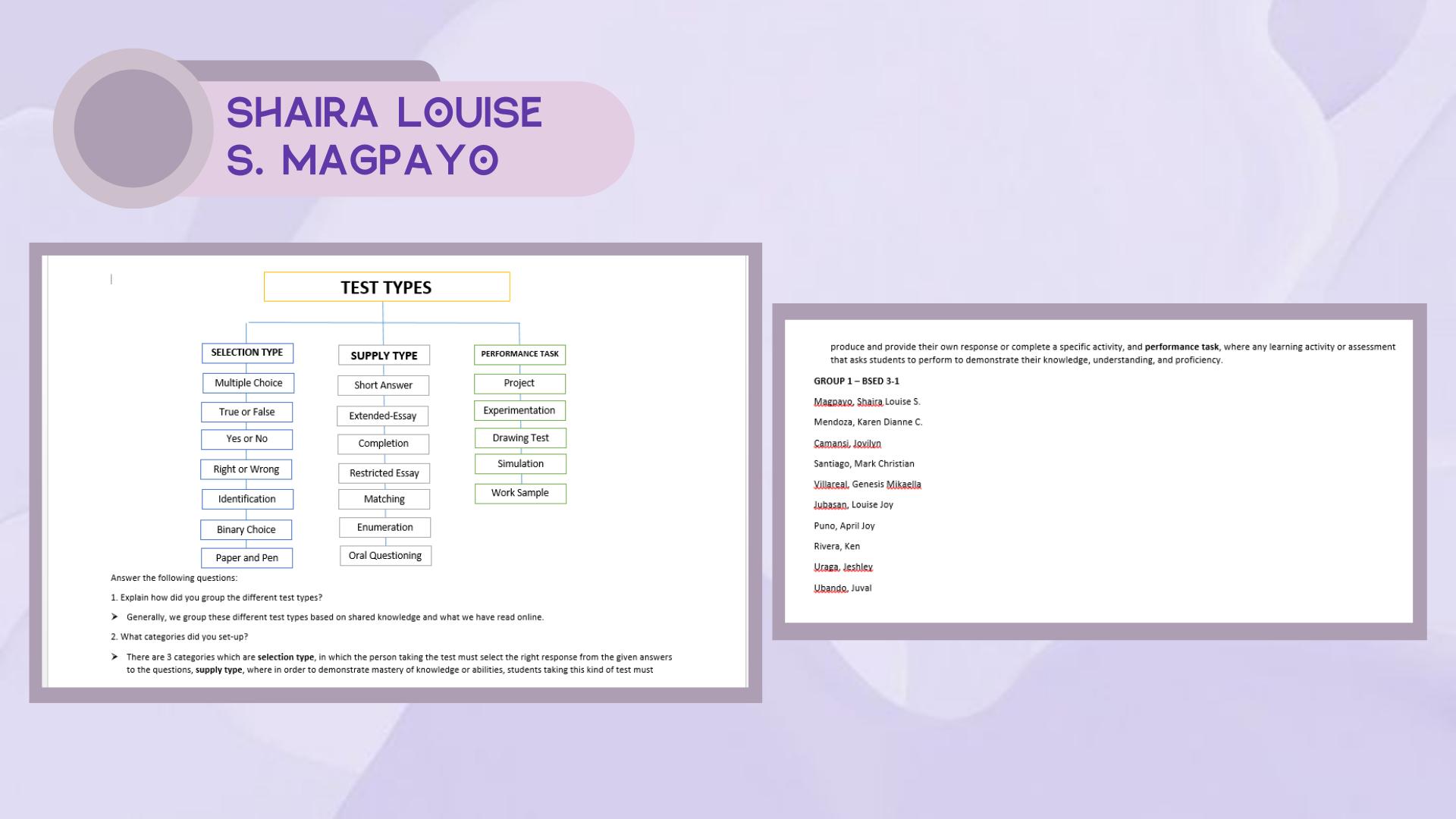Click the TEST TYPES title box
This screenshot has width=1456, height=819.
click(387, 287)
